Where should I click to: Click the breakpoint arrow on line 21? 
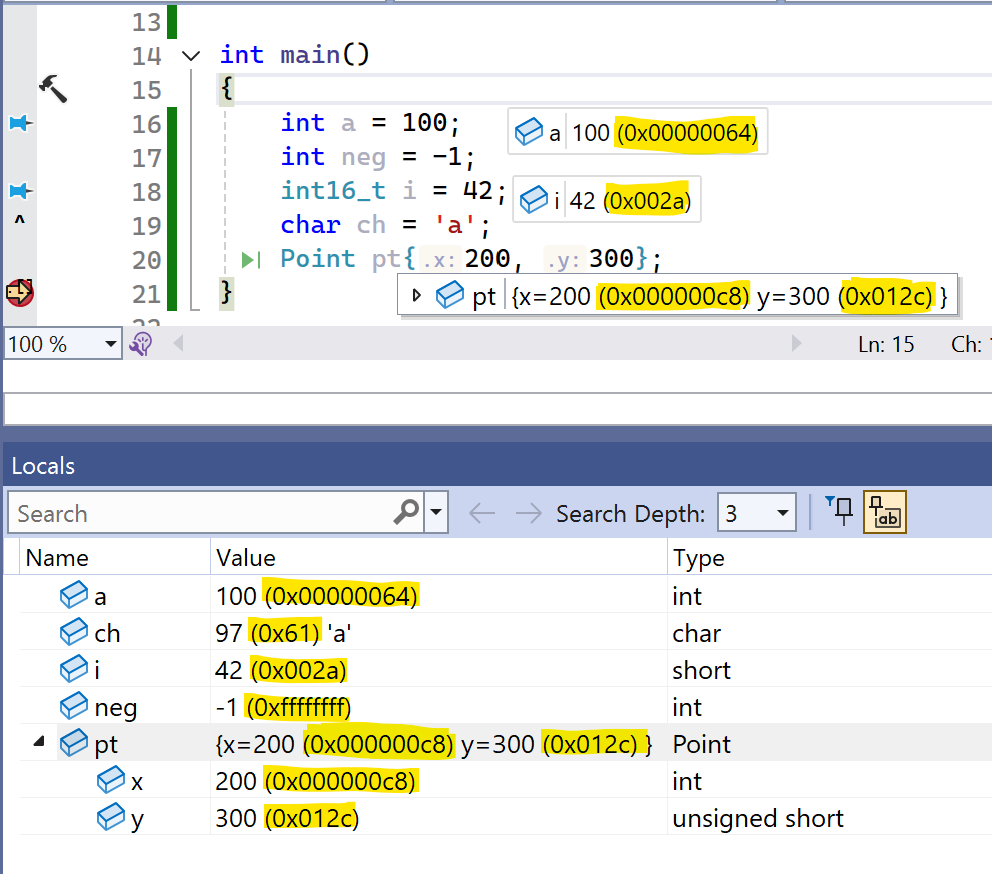coord(20,292)
